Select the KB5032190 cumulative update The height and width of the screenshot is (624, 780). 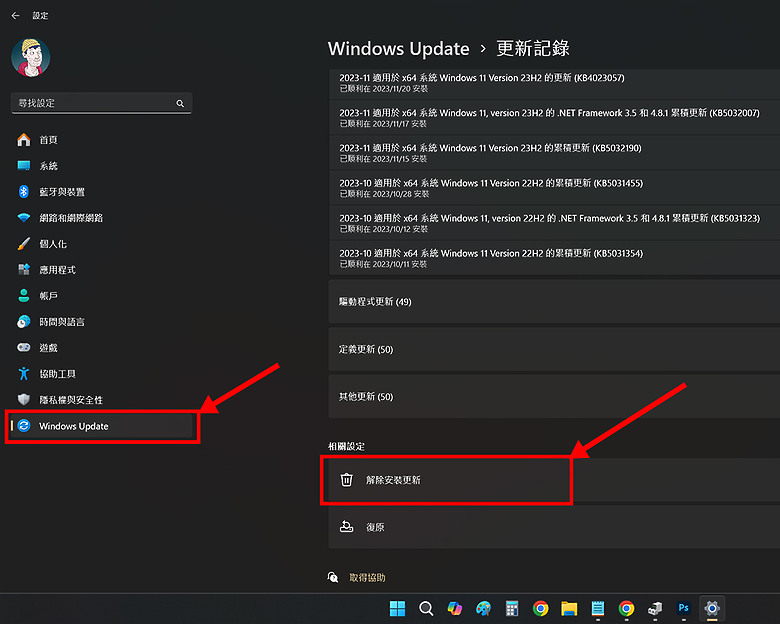tap(554, 153)
